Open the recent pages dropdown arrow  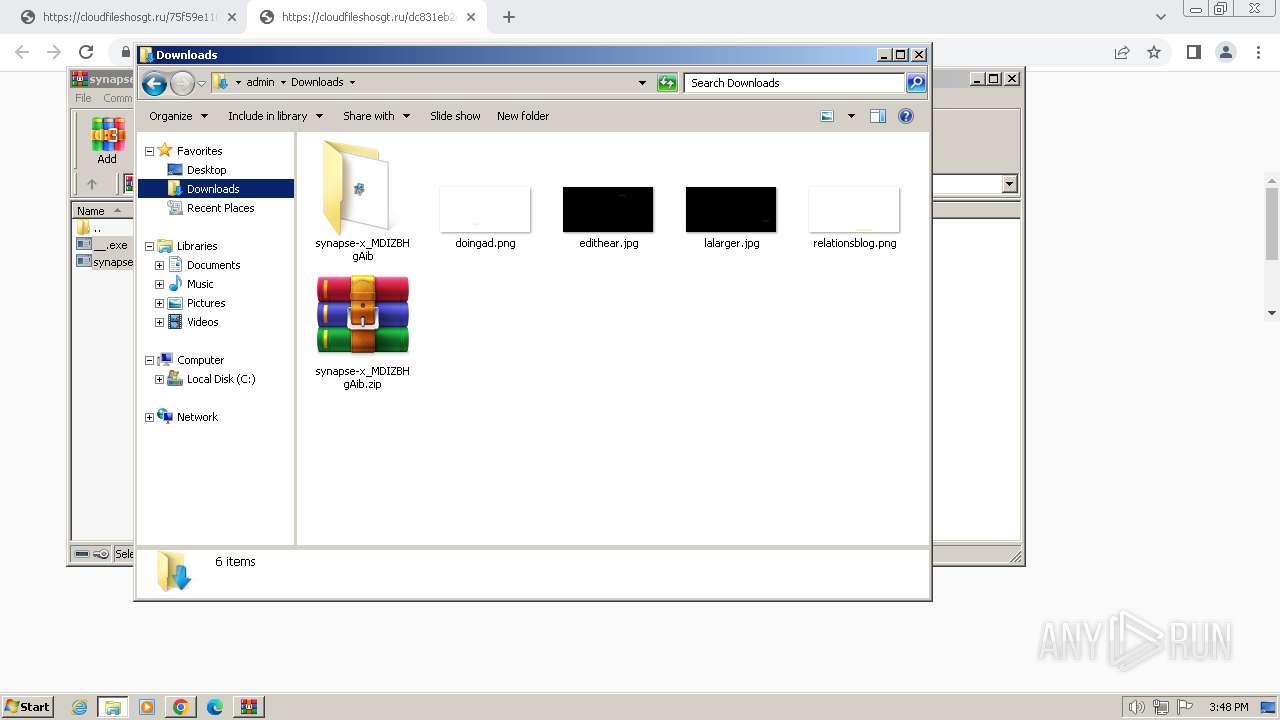tap(202, 83)
